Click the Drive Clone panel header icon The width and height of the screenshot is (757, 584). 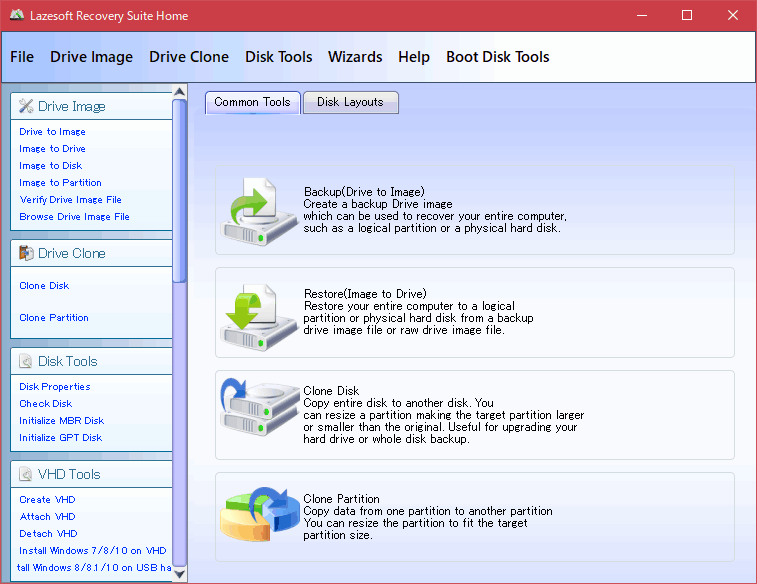26,252
